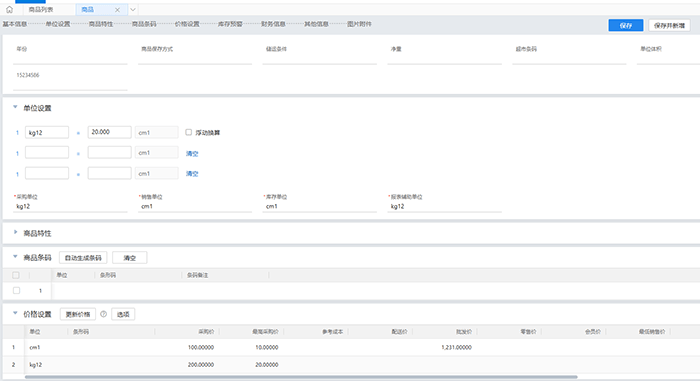The width and height of the screenshot is (700, 381).
Task: Jump to 单位设置 in the step navigation
Action: 58,24
